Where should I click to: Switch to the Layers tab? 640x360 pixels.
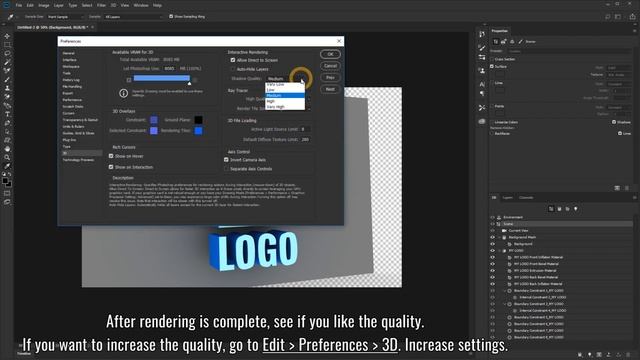coord(507,198)
